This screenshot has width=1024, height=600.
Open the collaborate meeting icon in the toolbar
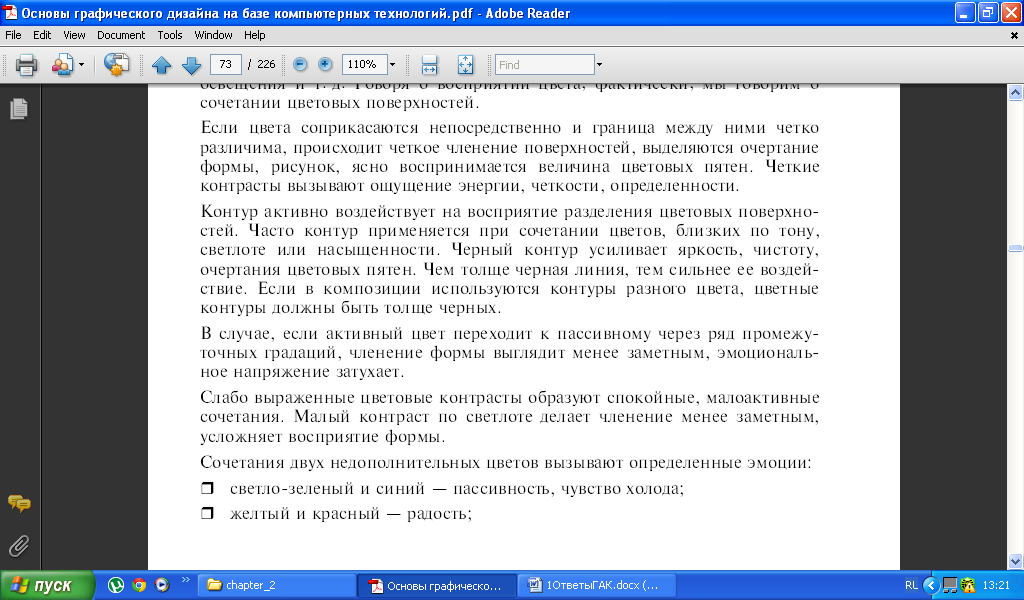pos(62,65)
